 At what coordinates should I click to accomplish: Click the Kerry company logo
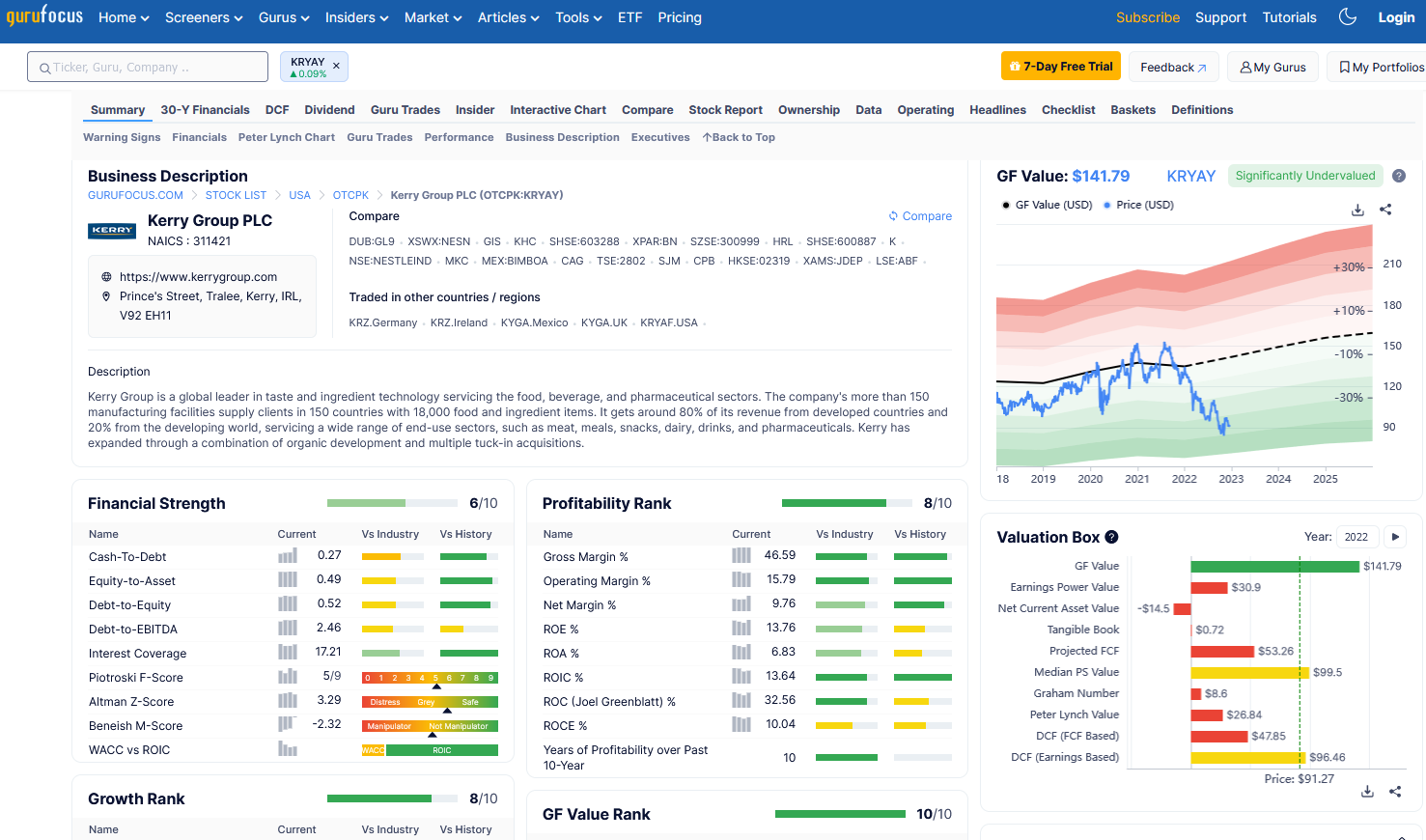[112, 231]
